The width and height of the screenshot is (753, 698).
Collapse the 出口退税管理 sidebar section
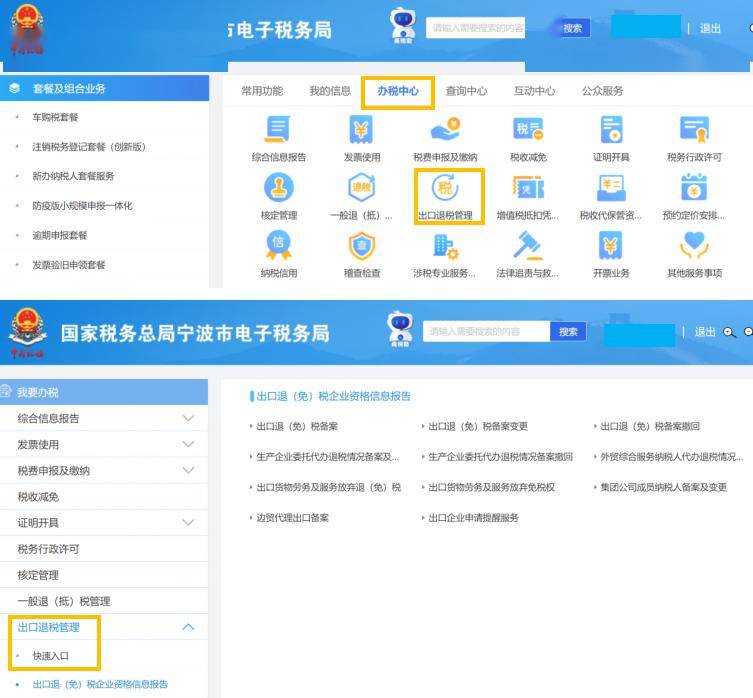[x=187, y=627]
